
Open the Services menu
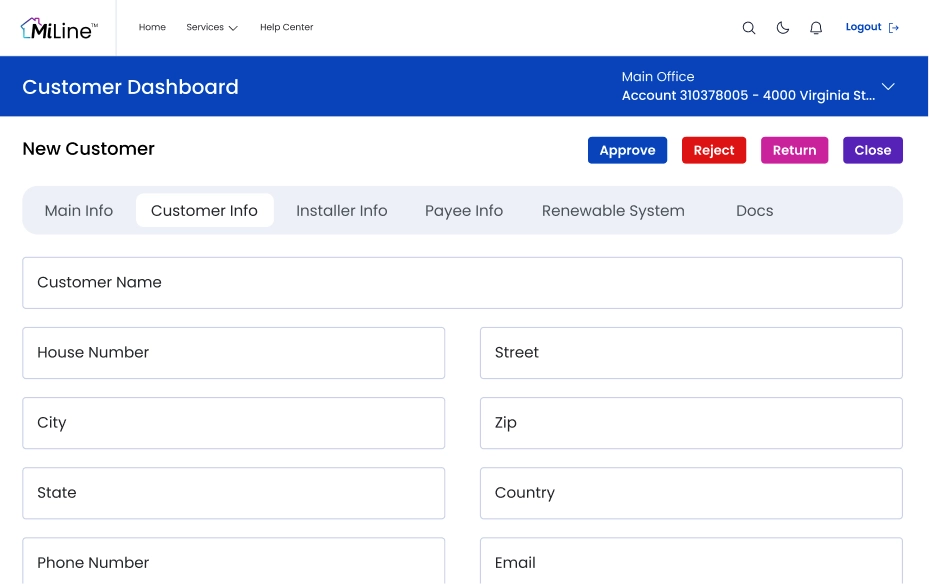pos(205,27)
